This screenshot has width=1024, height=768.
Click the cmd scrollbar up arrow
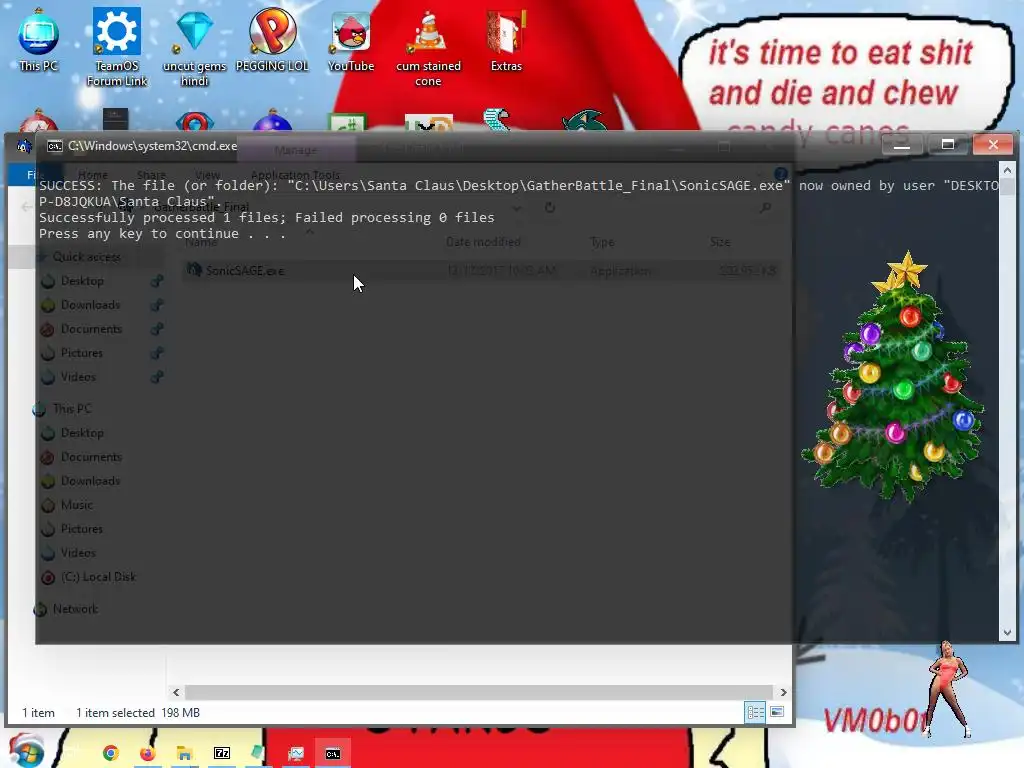(1008, 170)
